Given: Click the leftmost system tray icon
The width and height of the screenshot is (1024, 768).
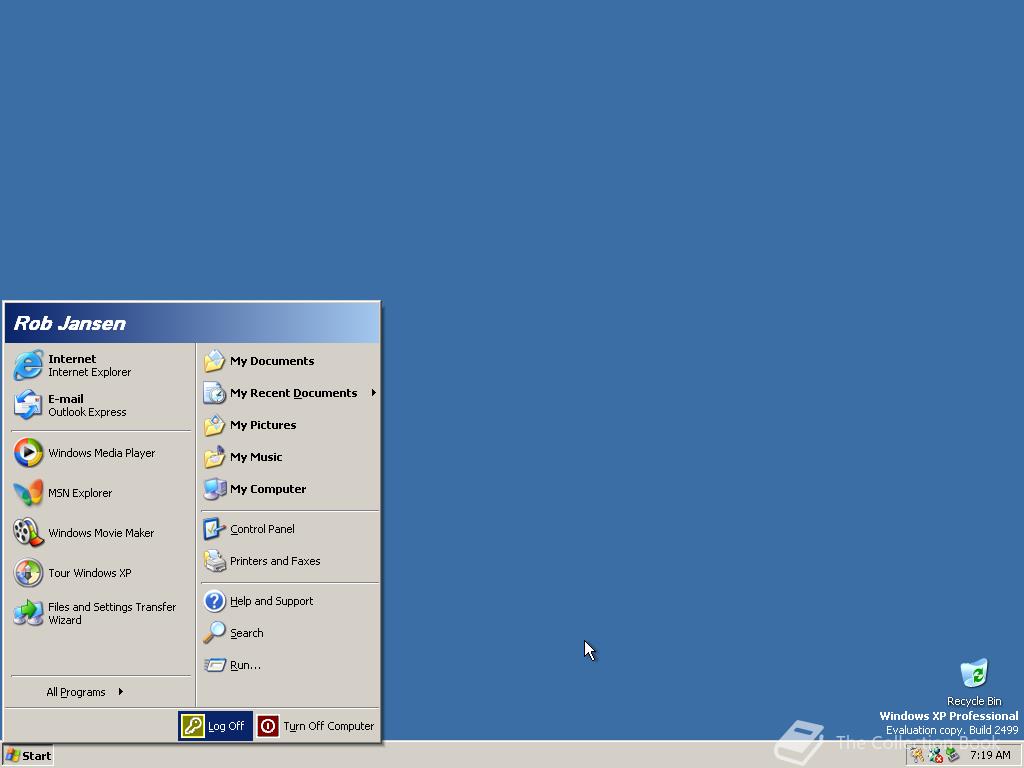Looking at the screenshot, I should point(918,756).
